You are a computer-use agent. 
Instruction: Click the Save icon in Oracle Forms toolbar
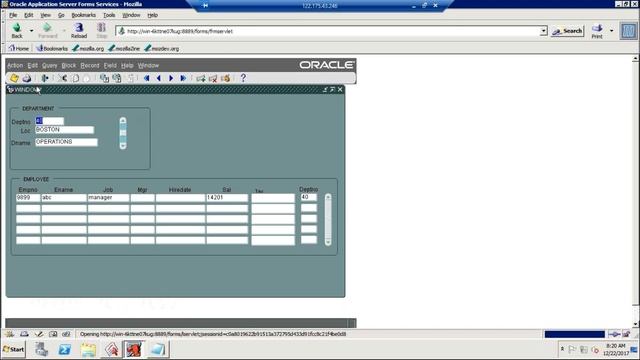tap(14, 78)
